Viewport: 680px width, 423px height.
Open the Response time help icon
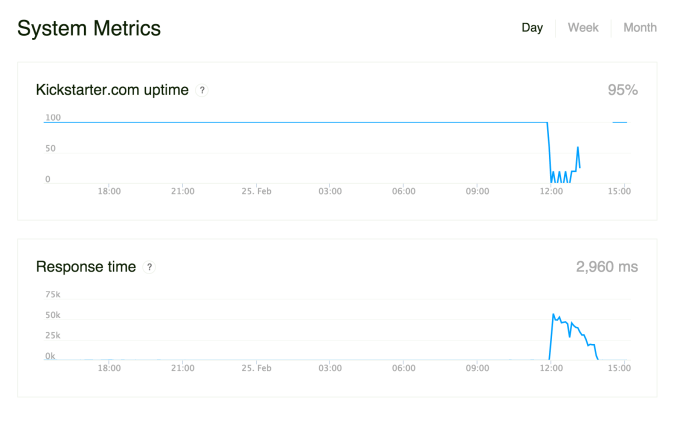point(150,267)
